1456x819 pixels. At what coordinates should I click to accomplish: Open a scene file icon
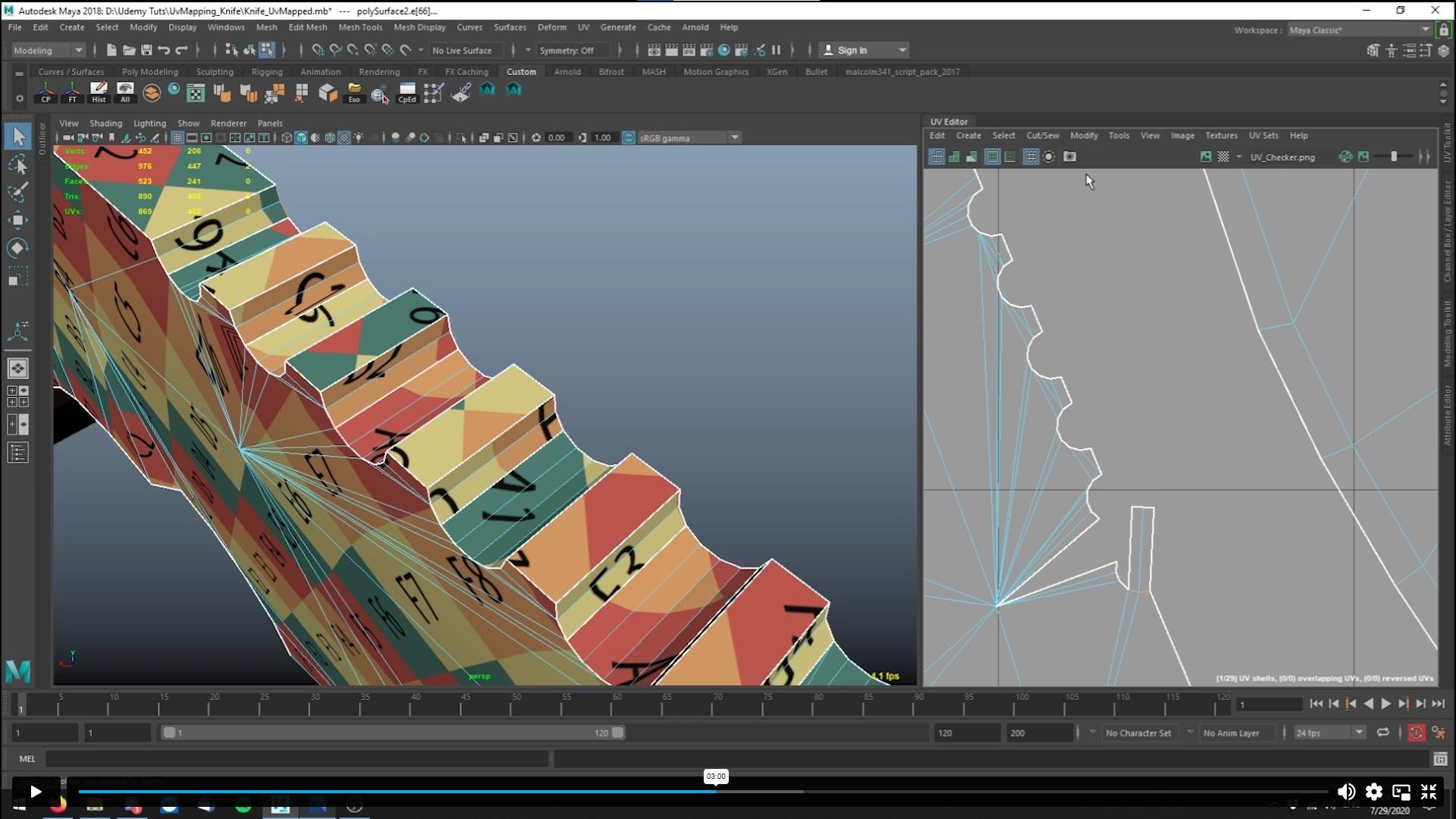(129, 50)
